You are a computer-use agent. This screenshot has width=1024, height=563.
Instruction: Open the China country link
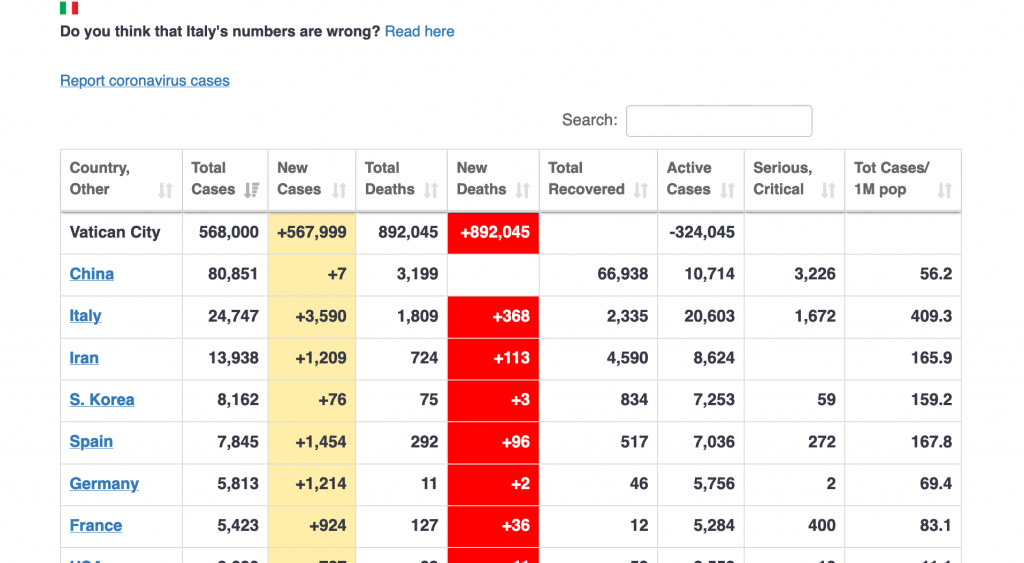coord(92,274)
